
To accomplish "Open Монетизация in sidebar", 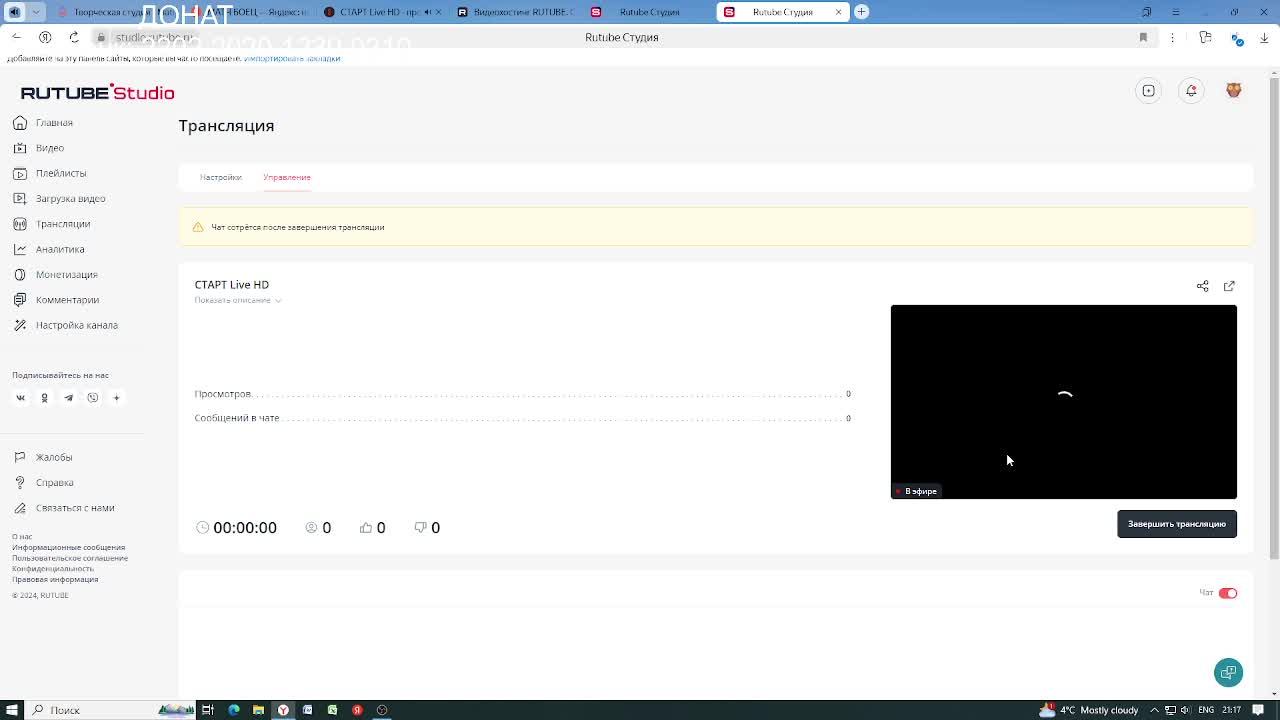I will [55, 275].
